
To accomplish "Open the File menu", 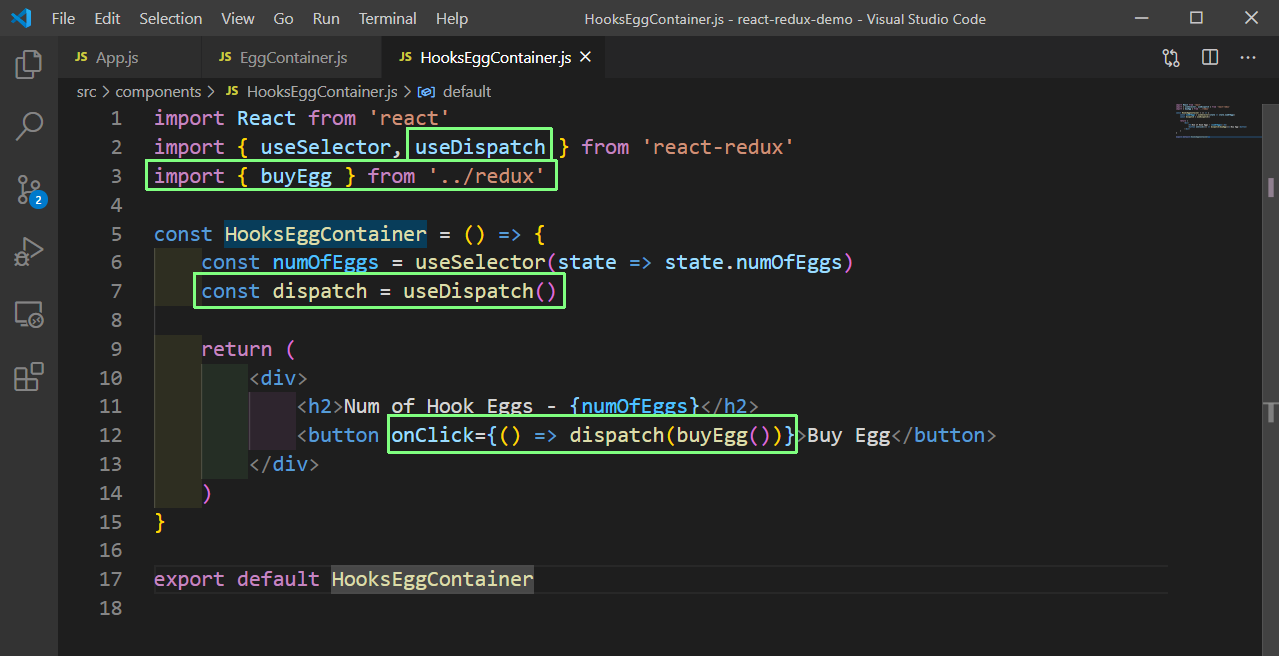I will pos(62,19).
